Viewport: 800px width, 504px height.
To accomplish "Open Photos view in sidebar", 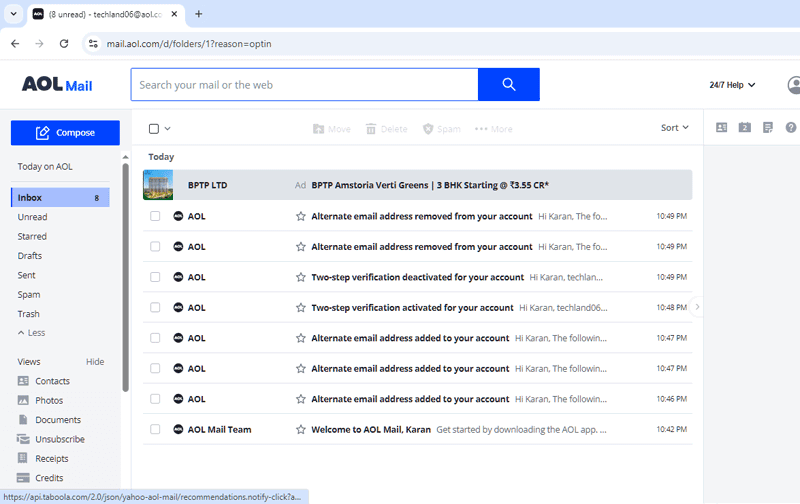I will tap(40, 400).
